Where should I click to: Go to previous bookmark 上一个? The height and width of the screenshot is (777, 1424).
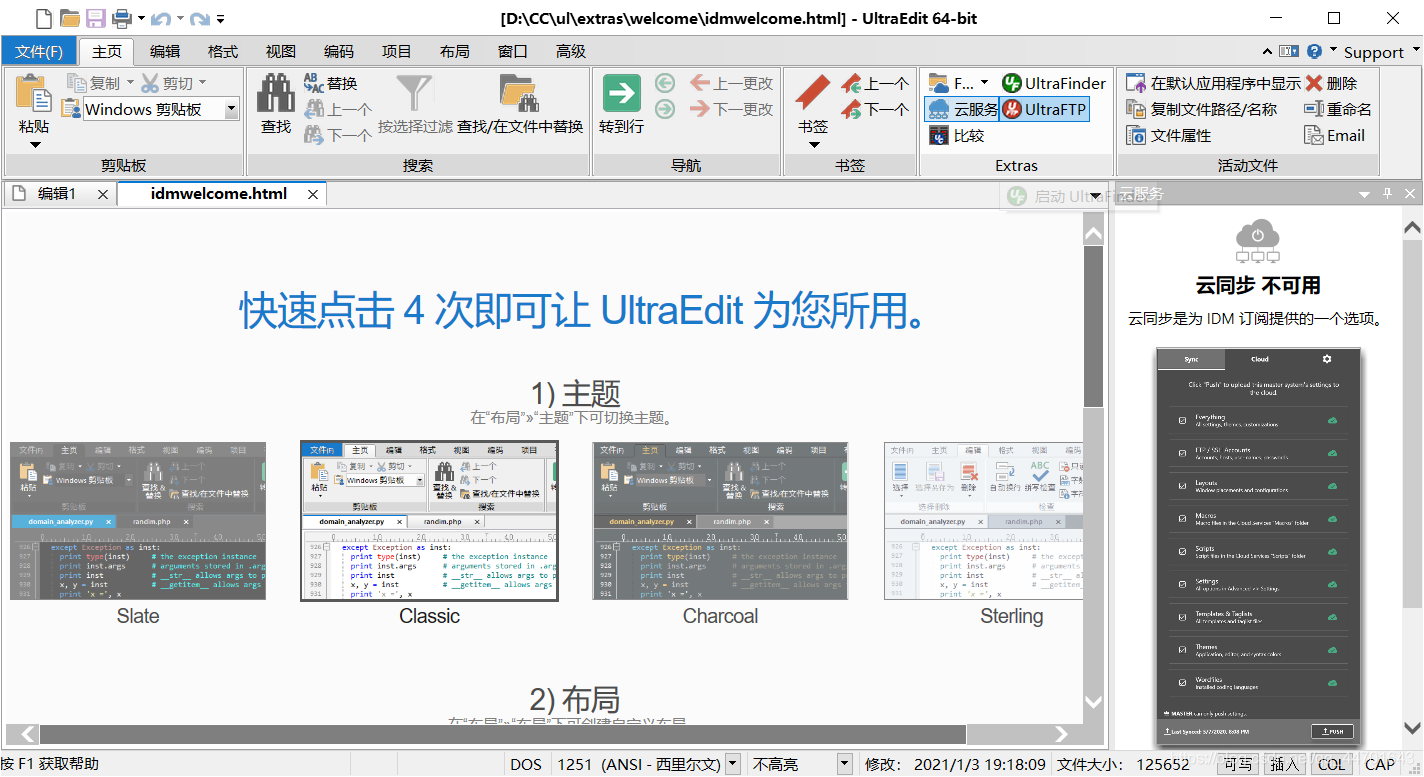coord(875,83)
